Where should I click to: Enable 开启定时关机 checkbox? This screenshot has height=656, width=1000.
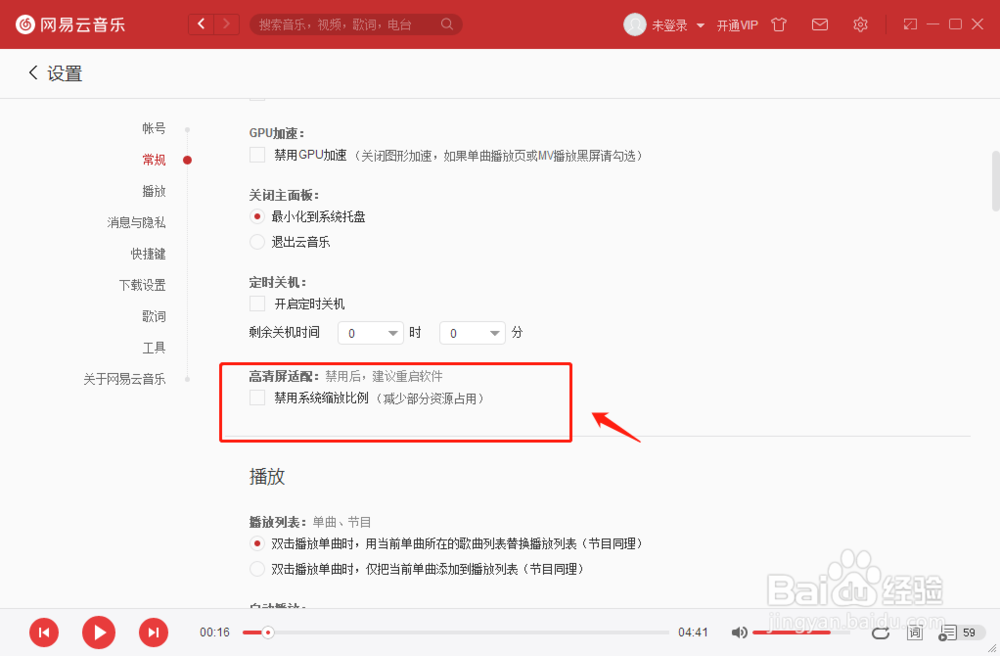[x=257, y=303]
